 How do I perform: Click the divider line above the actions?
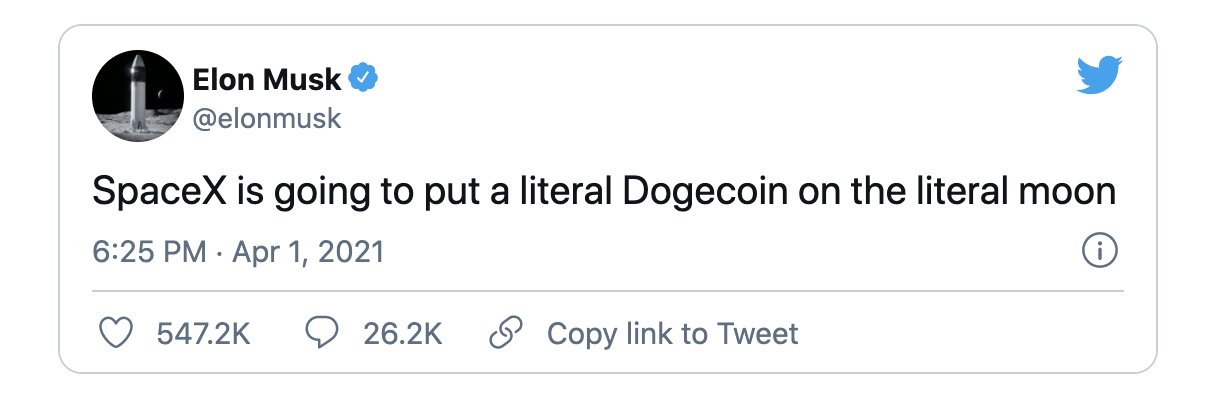pyautogui.click(x=608, y=290)
